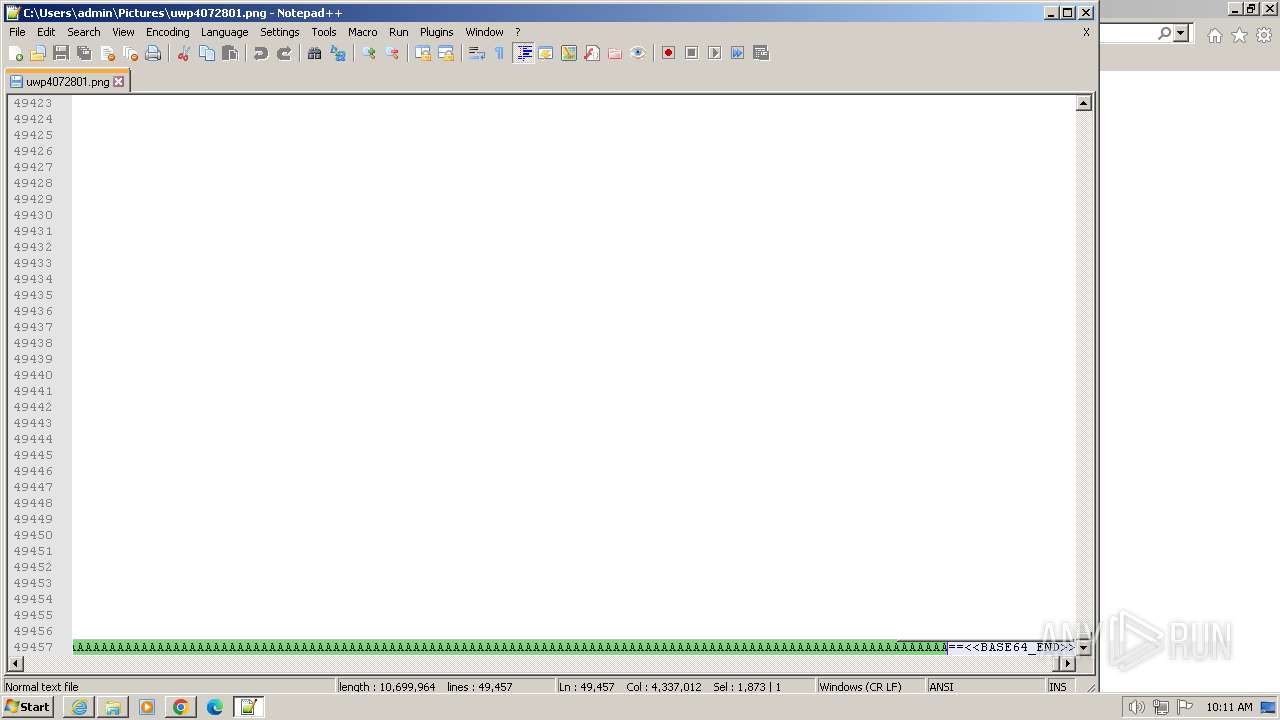Open Find dialog with binoculars icon

315,53
